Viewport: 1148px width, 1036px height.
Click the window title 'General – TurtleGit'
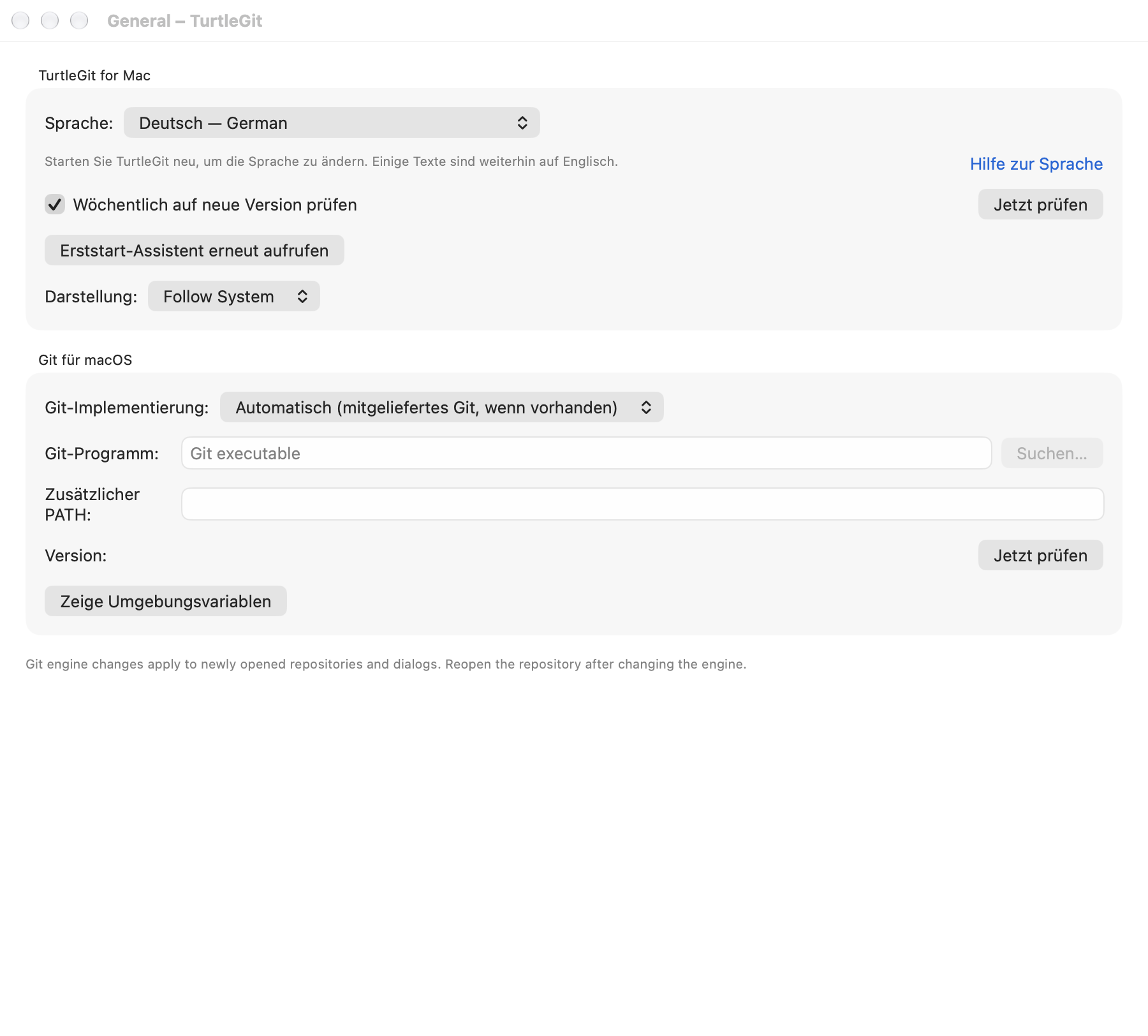point(185,20)
